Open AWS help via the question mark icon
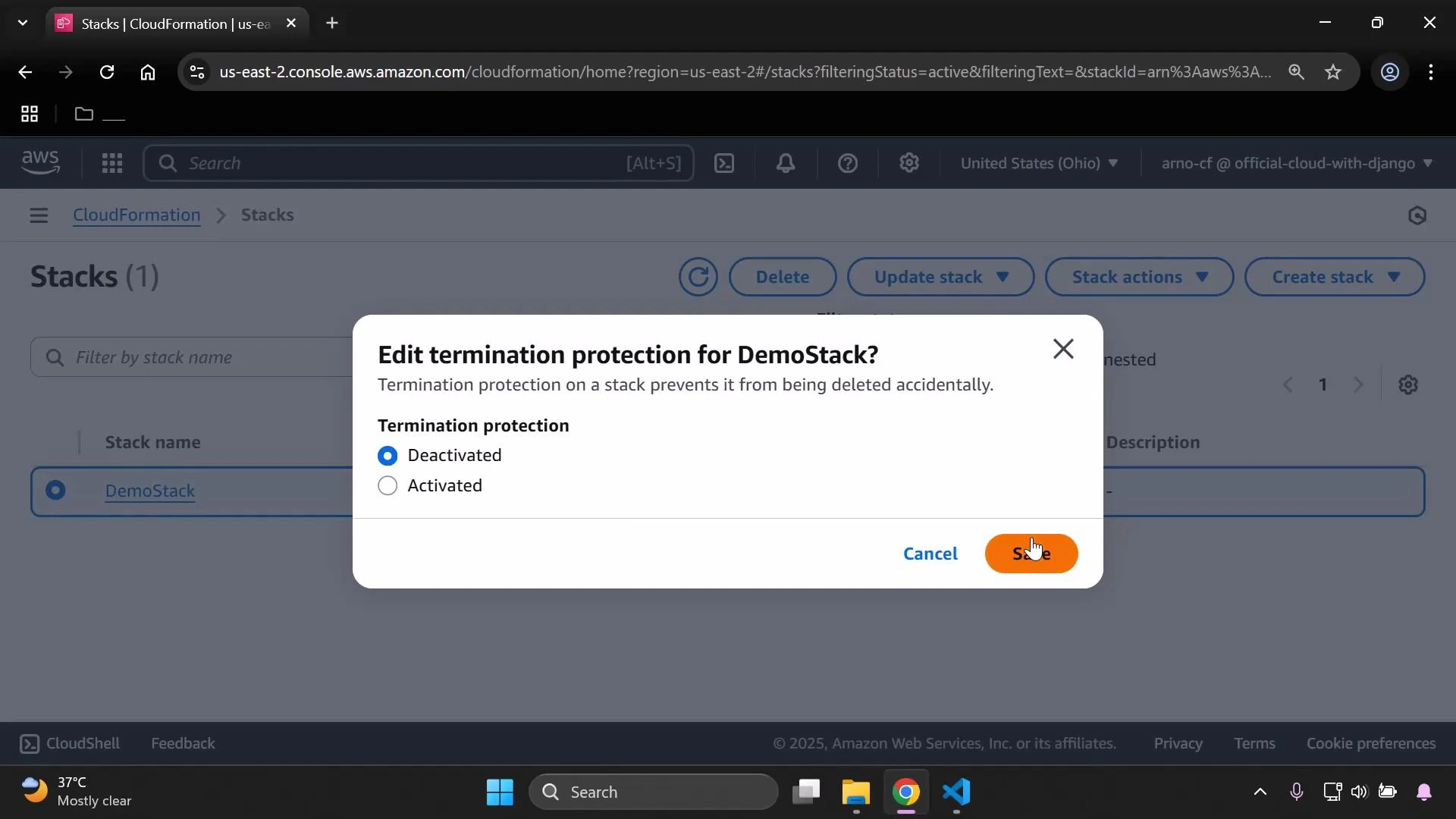The image size is (1456, 819). 848,163
